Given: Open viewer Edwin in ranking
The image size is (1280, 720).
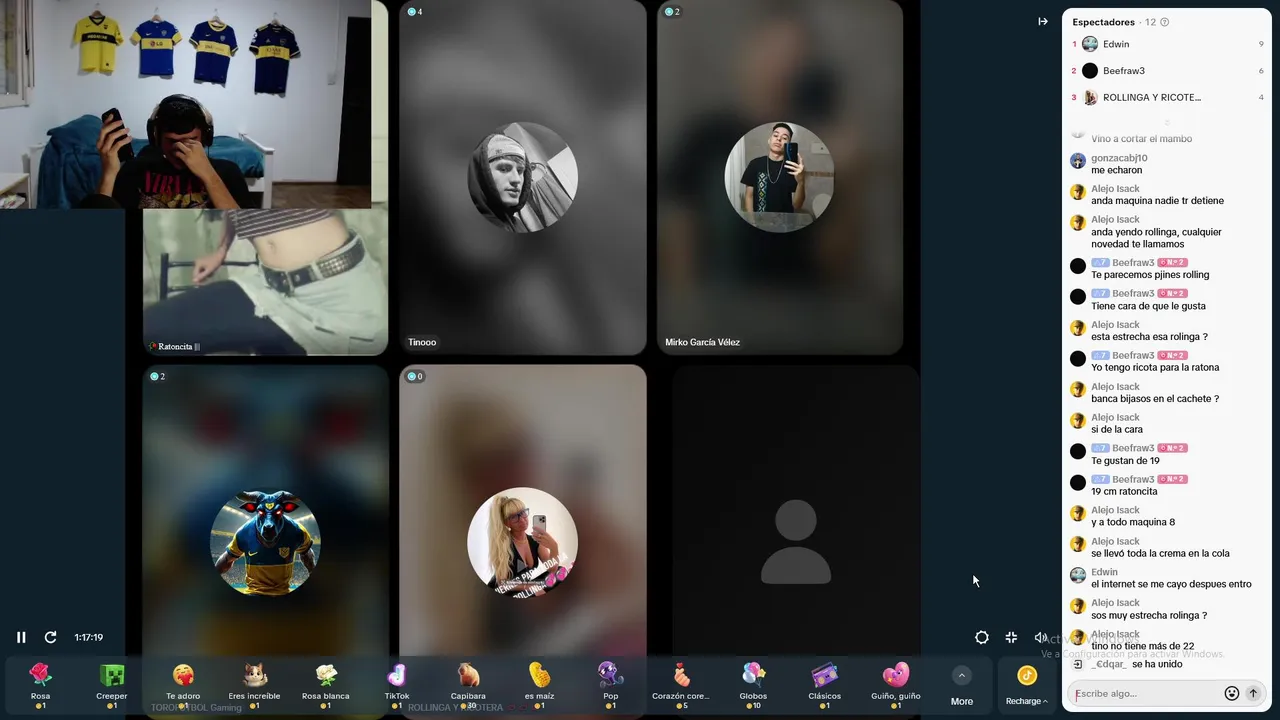Looking at the screenshot, I should coord(1167,44).
